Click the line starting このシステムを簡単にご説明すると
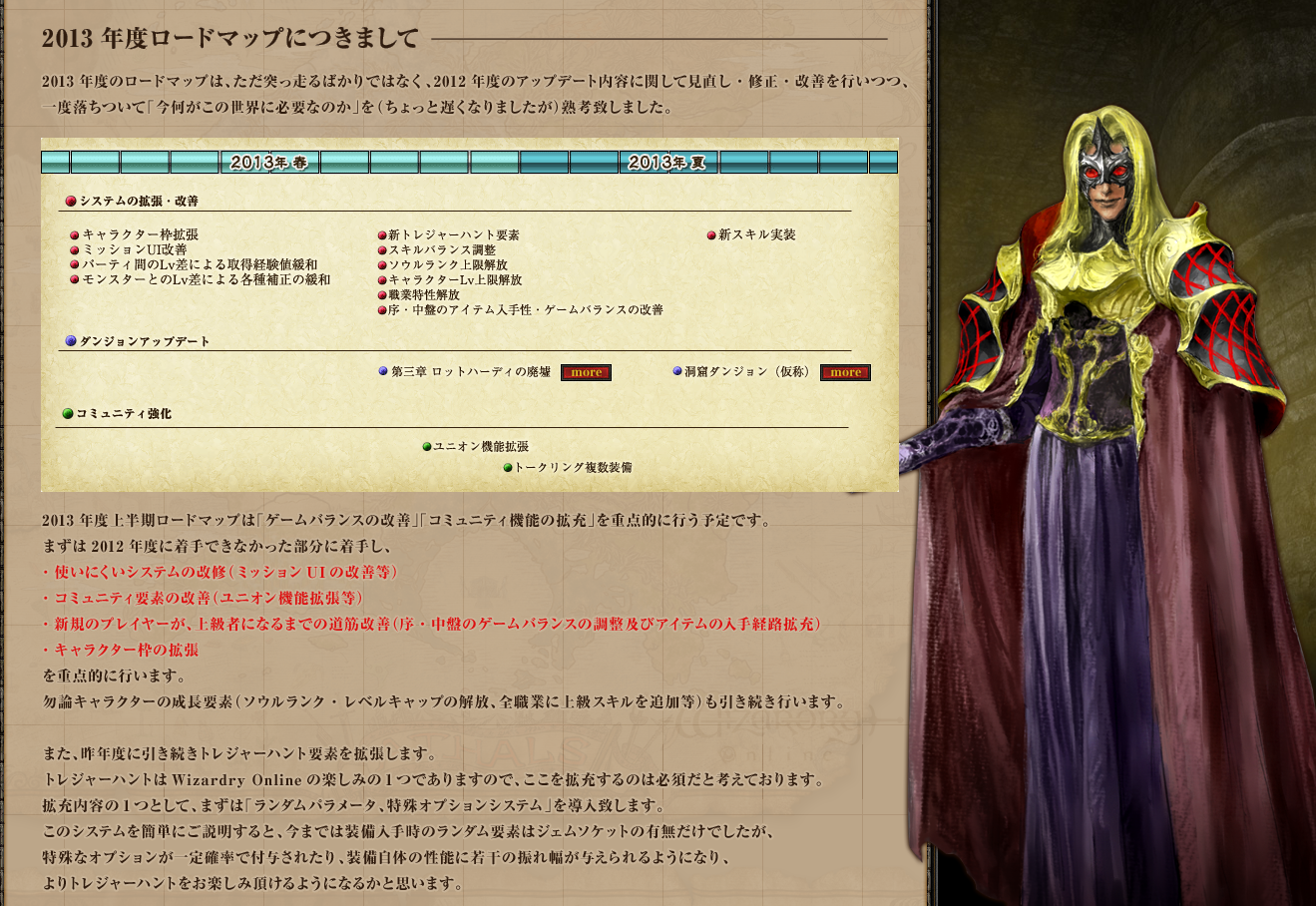The width and height of the screenshot is (1316, 906). pos(409,831)
